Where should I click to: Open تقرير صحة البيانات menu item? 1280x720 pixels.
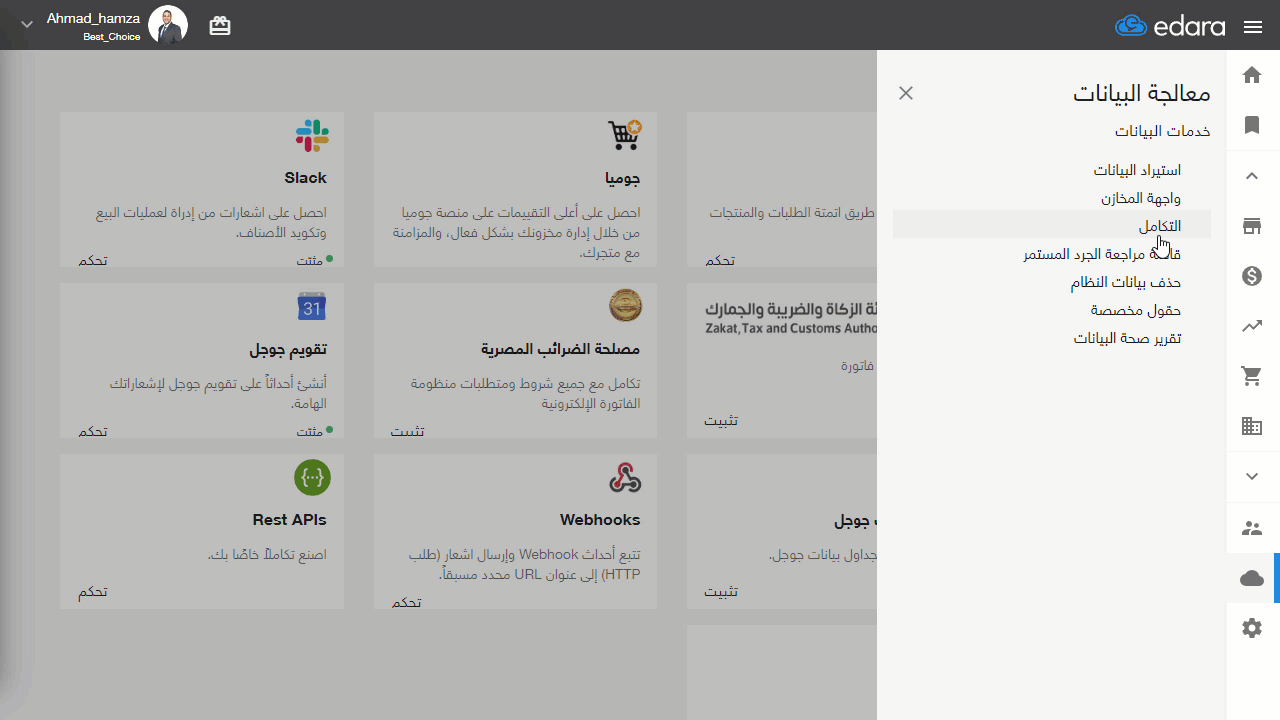(x=1128, y=338)
